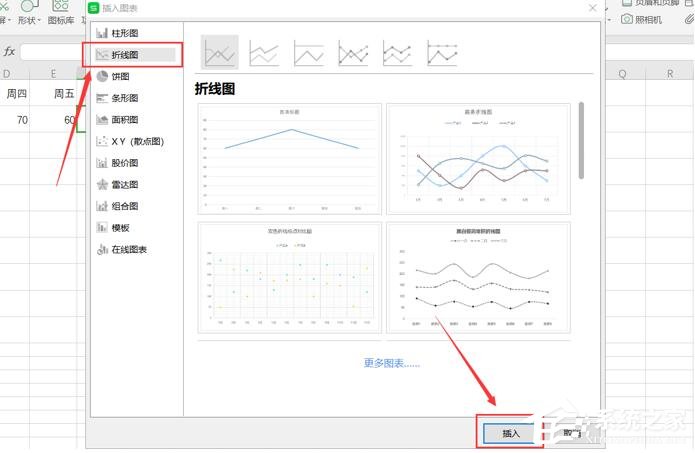
Task: Select 在线图表 online charts category
Action: coord(128,249)
